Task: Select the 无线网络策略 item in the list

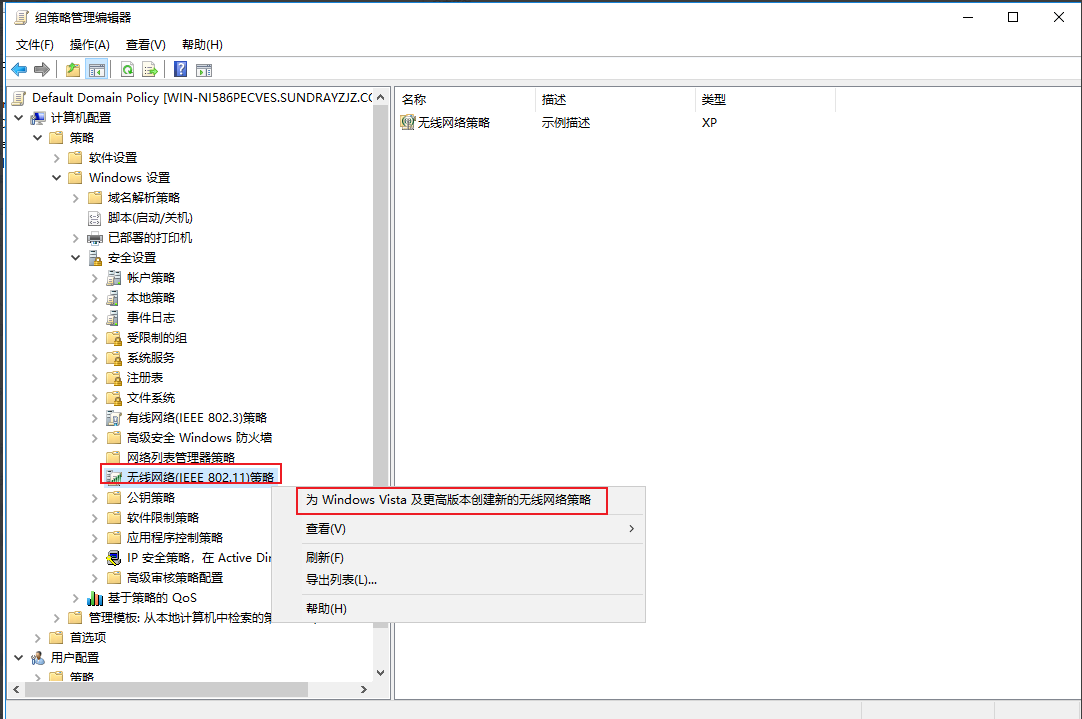Action: click(453, 122)
